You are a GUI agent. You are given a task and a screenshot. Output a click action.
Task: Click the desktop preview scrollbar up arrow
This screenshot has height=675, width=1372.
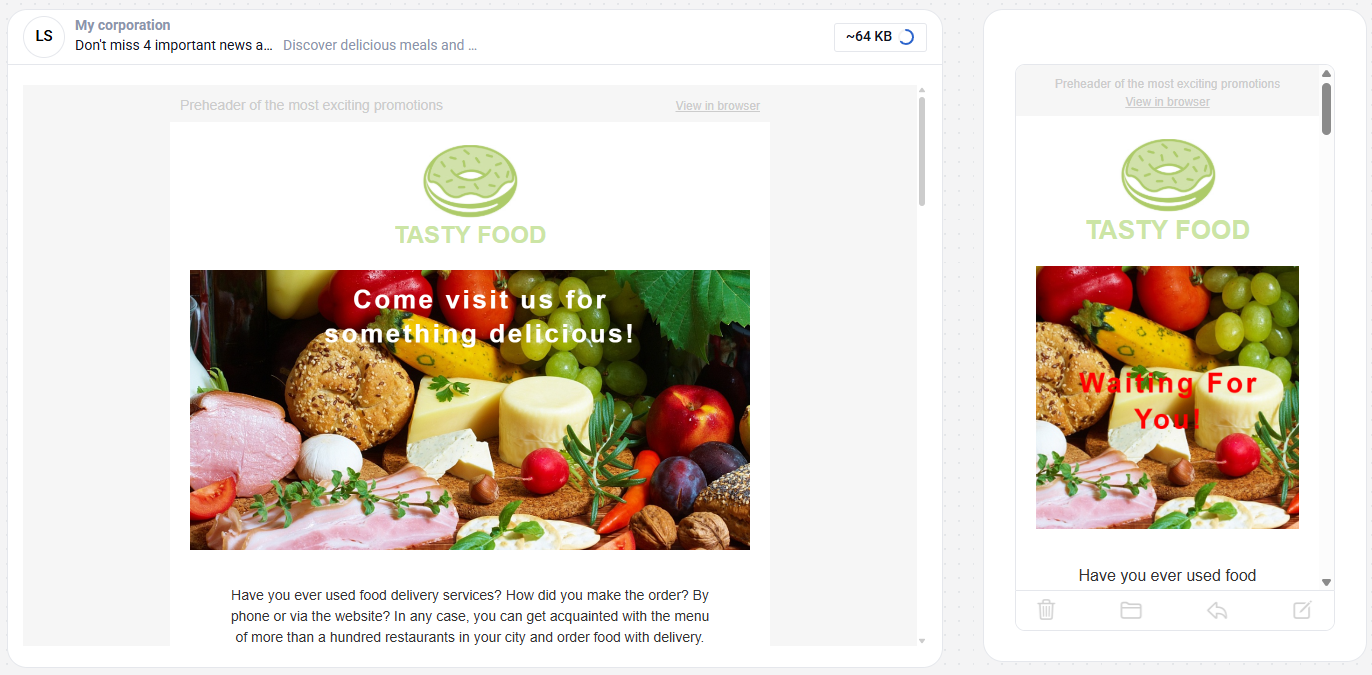(922, 90)
